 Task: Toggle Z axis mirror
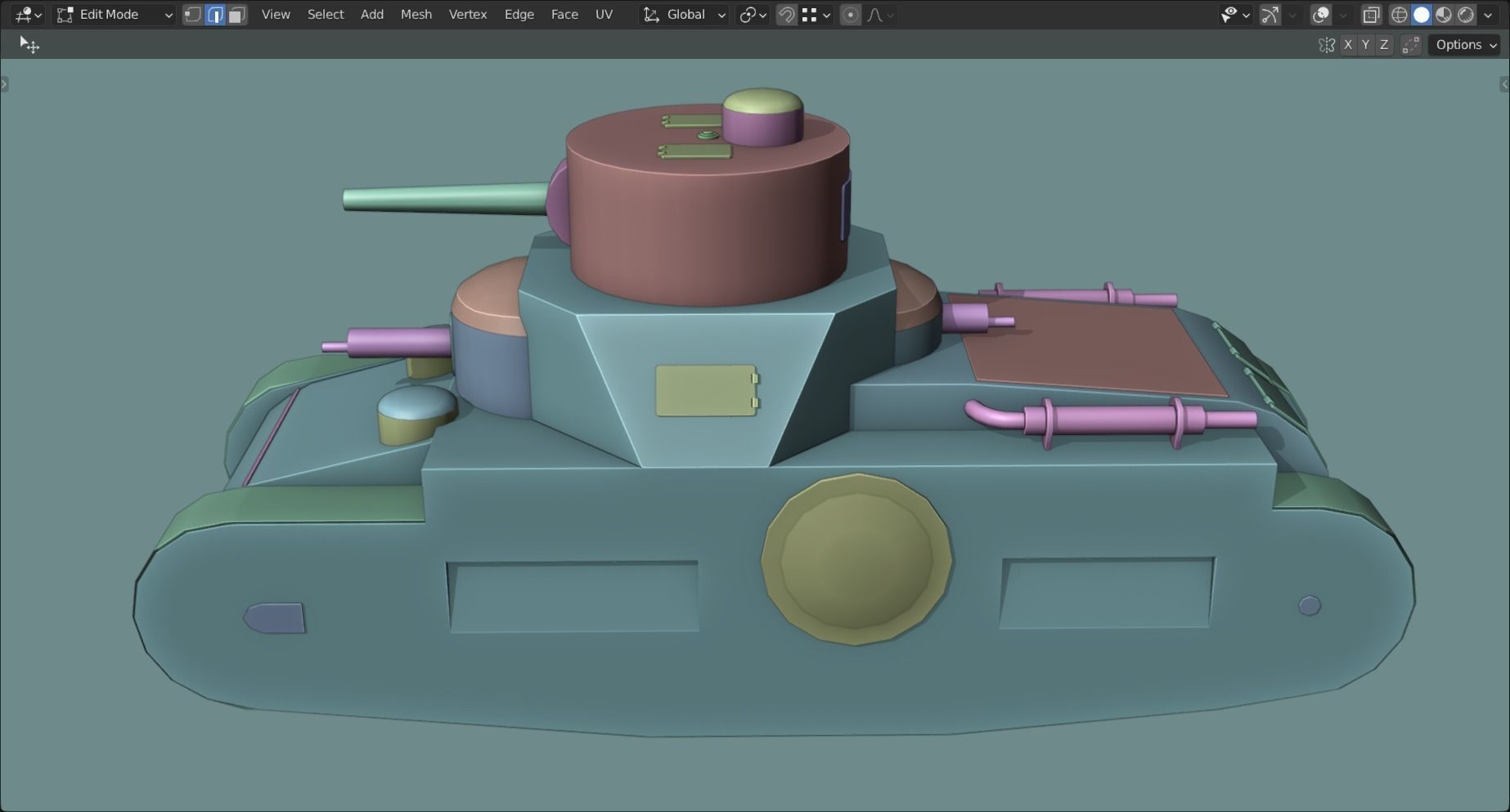[1384, 45]
